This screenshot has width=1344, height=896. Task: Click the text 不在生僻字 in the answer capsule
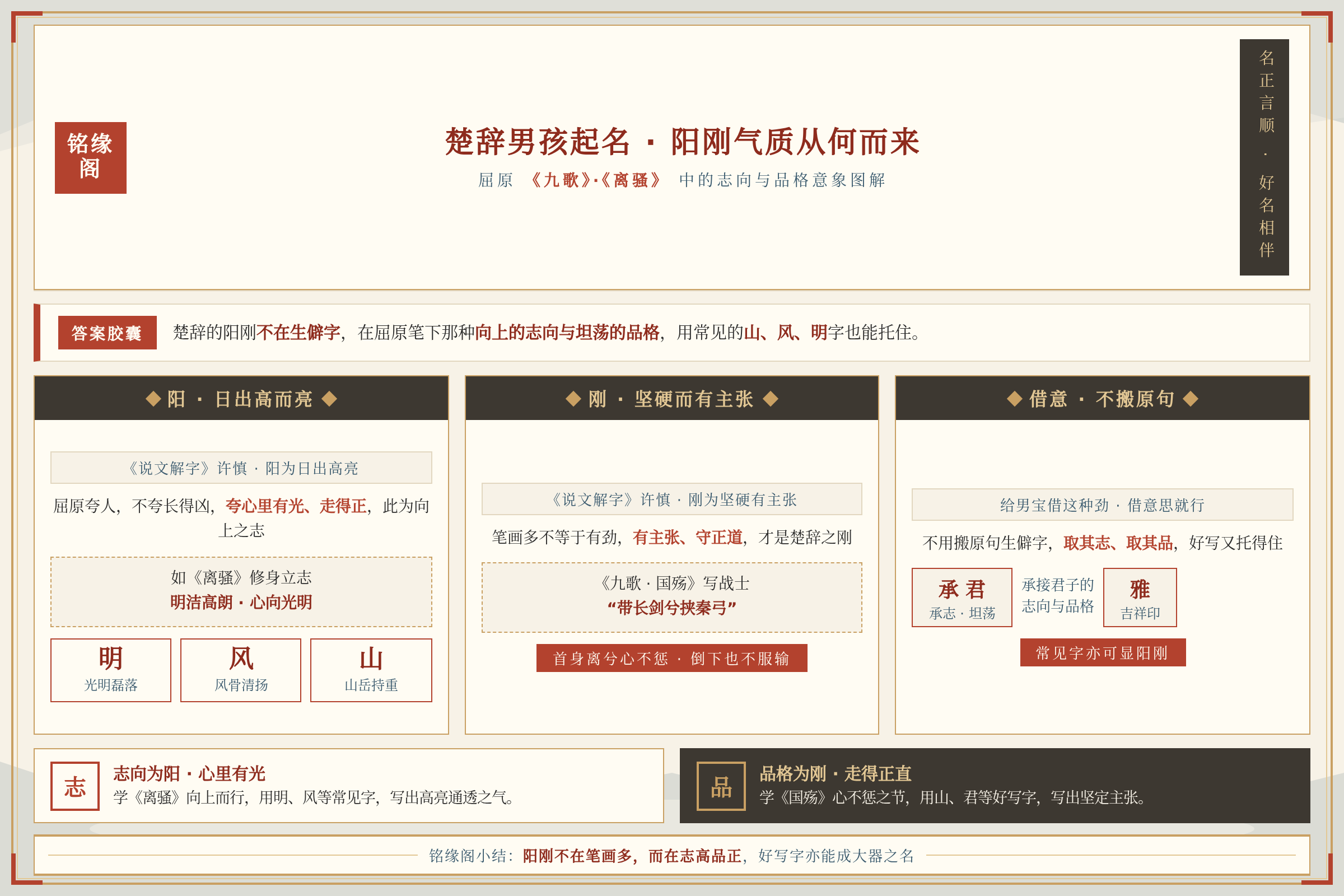tap(298, 333)
